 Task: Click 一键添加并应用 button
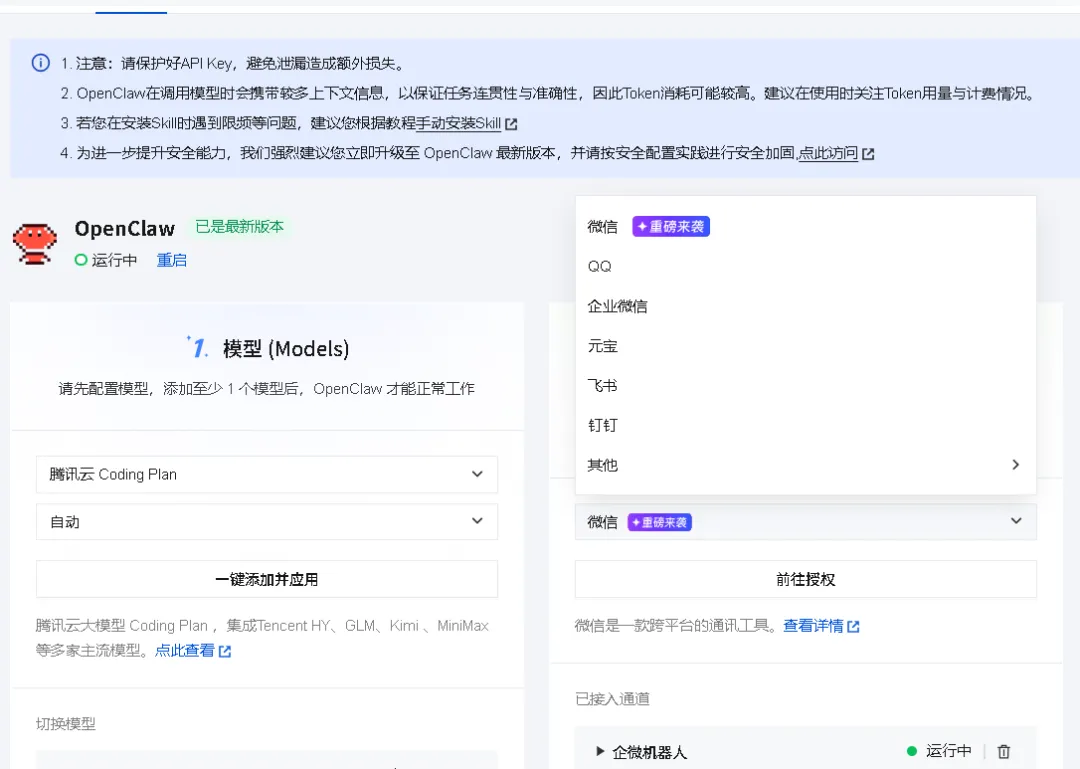click(267, 579)
